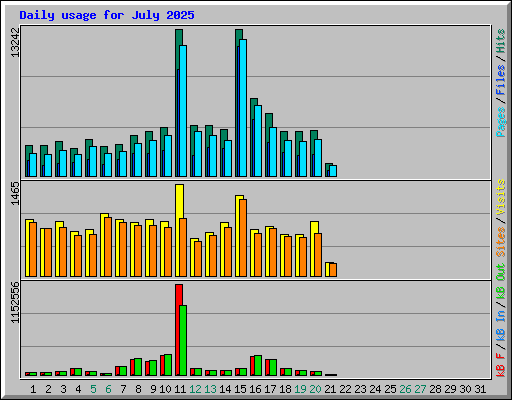
Task: Click day 11 on the x-axis
Action: tap(180, 389)
